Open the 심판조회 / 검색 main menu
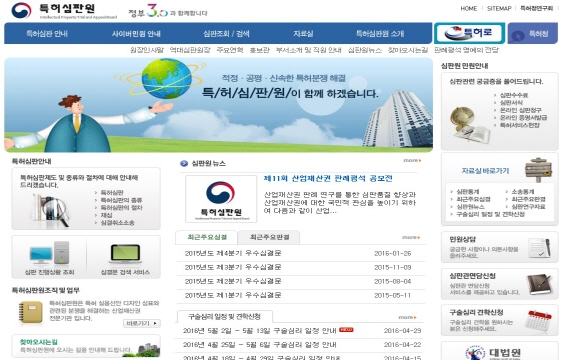Image resolution: width=567 pixels, height=360 pixels. click(226, 34)
